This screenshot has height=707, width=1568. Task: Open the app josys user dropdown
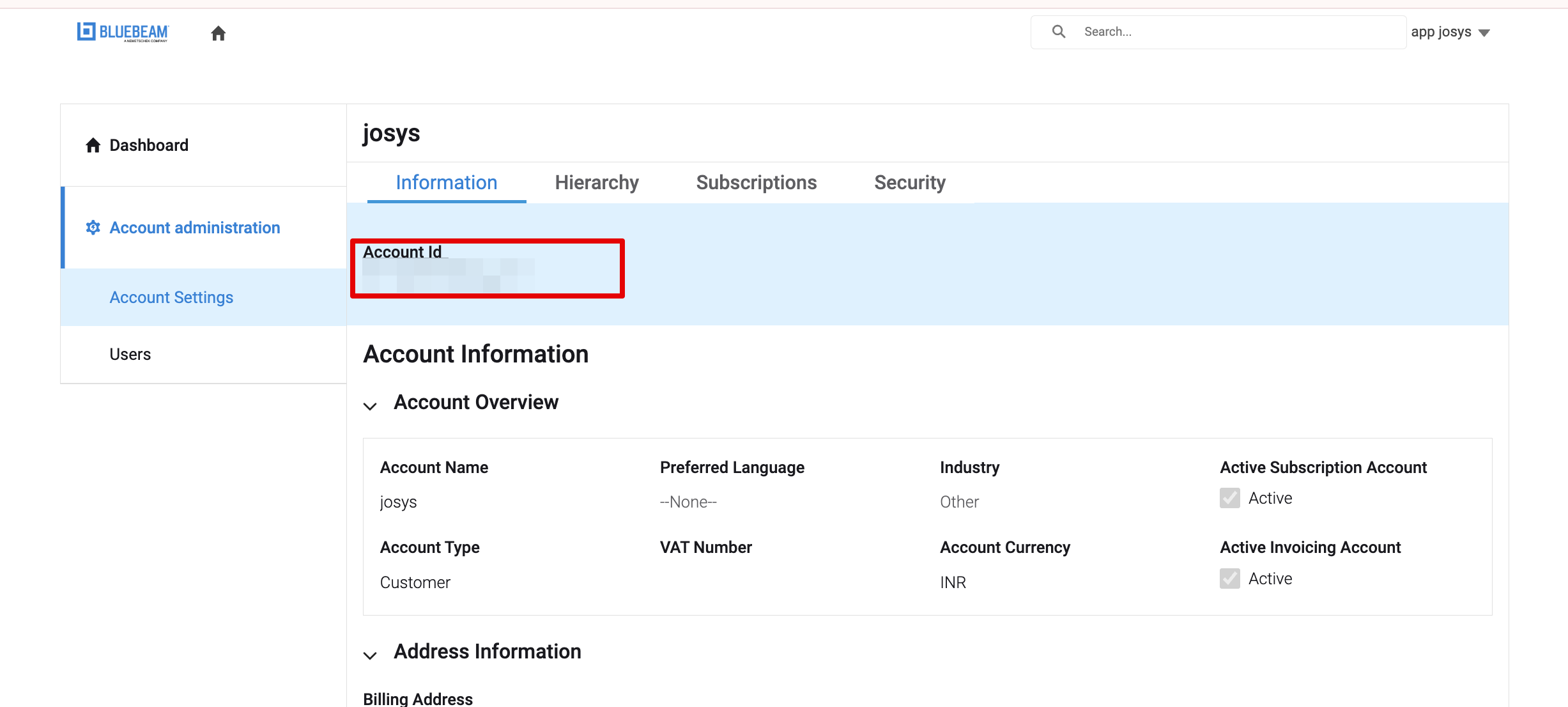(x=1450, y=32)
